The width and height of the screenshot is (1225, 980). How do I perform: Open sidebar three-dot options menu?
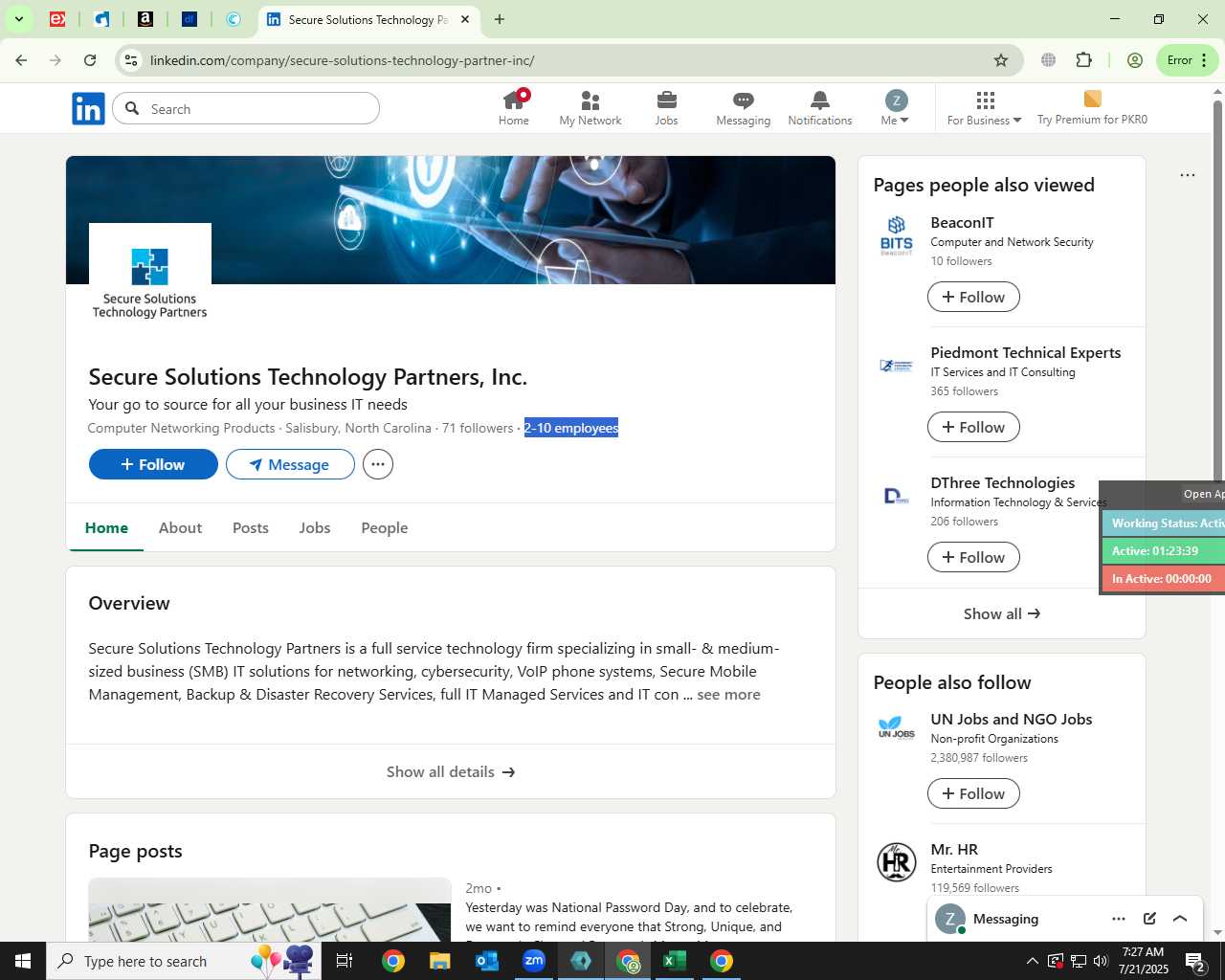pos(1188,175)
